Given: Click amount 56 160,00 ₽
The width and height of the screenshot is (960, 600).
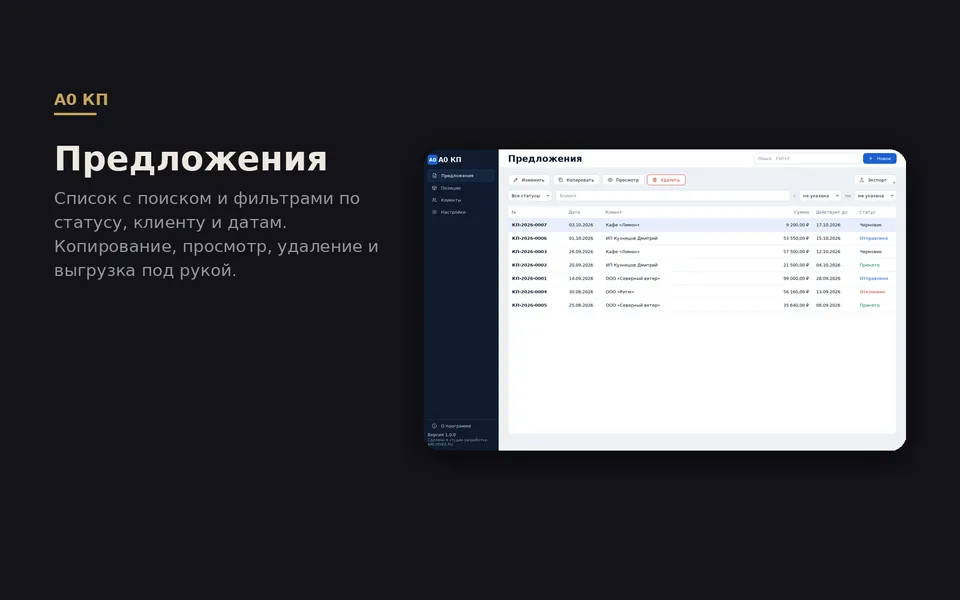Looking at the screenshot, I should click(796, 292).
